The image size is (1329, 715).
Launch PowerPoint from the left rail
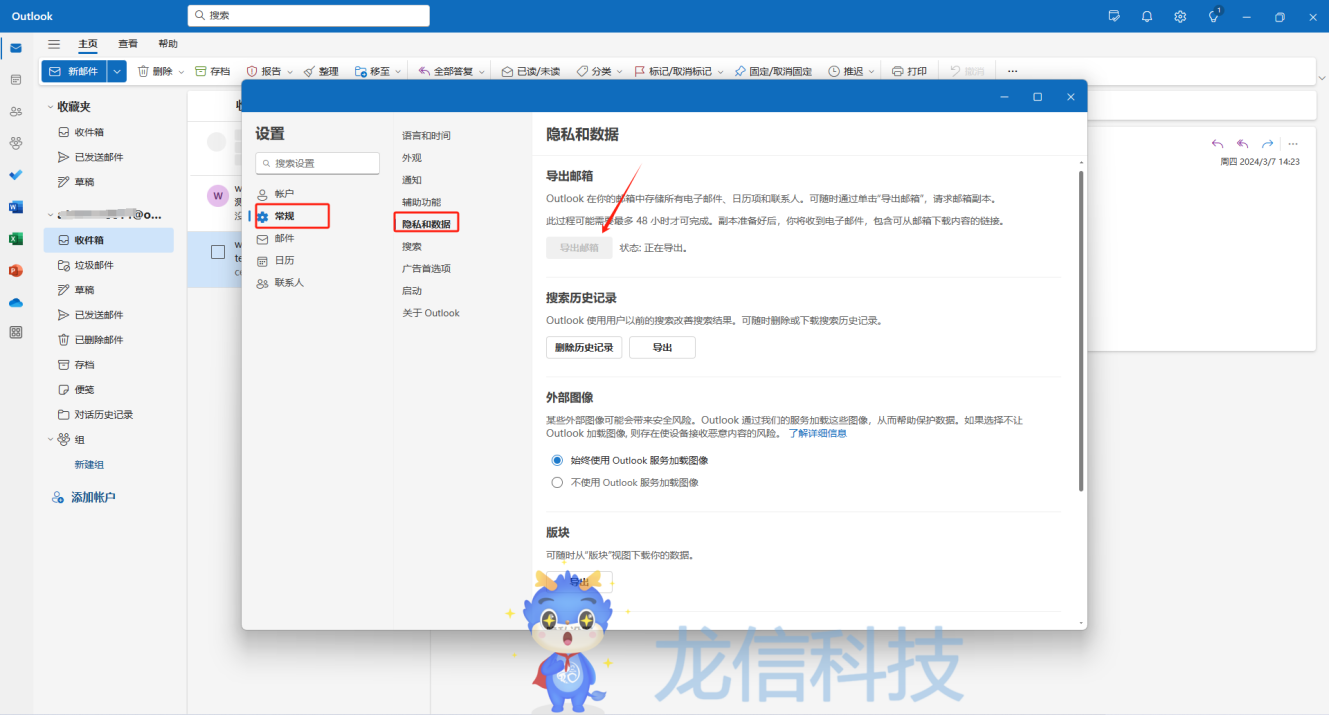(16, 270)
